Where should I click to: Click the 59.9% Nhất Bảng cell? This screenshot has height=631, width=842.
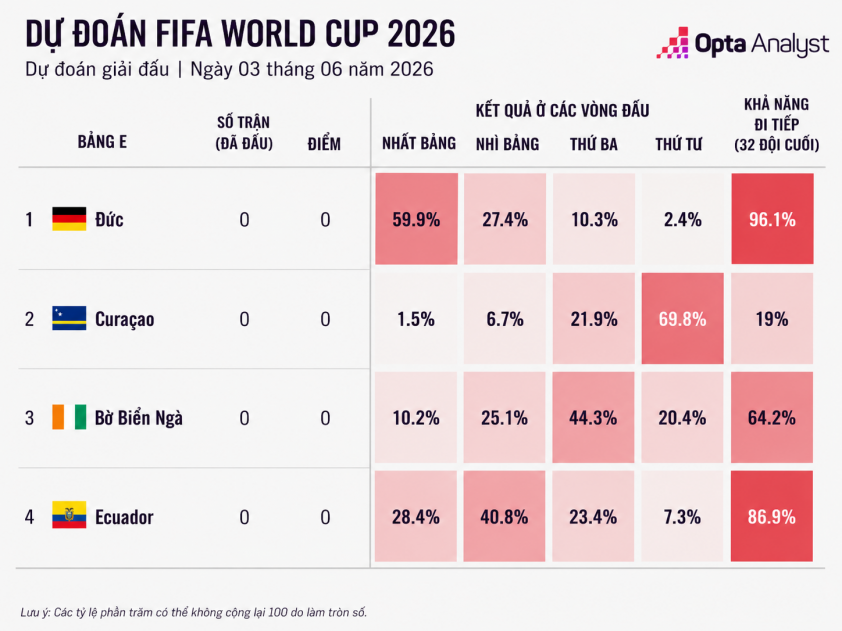tap(416, 219)
